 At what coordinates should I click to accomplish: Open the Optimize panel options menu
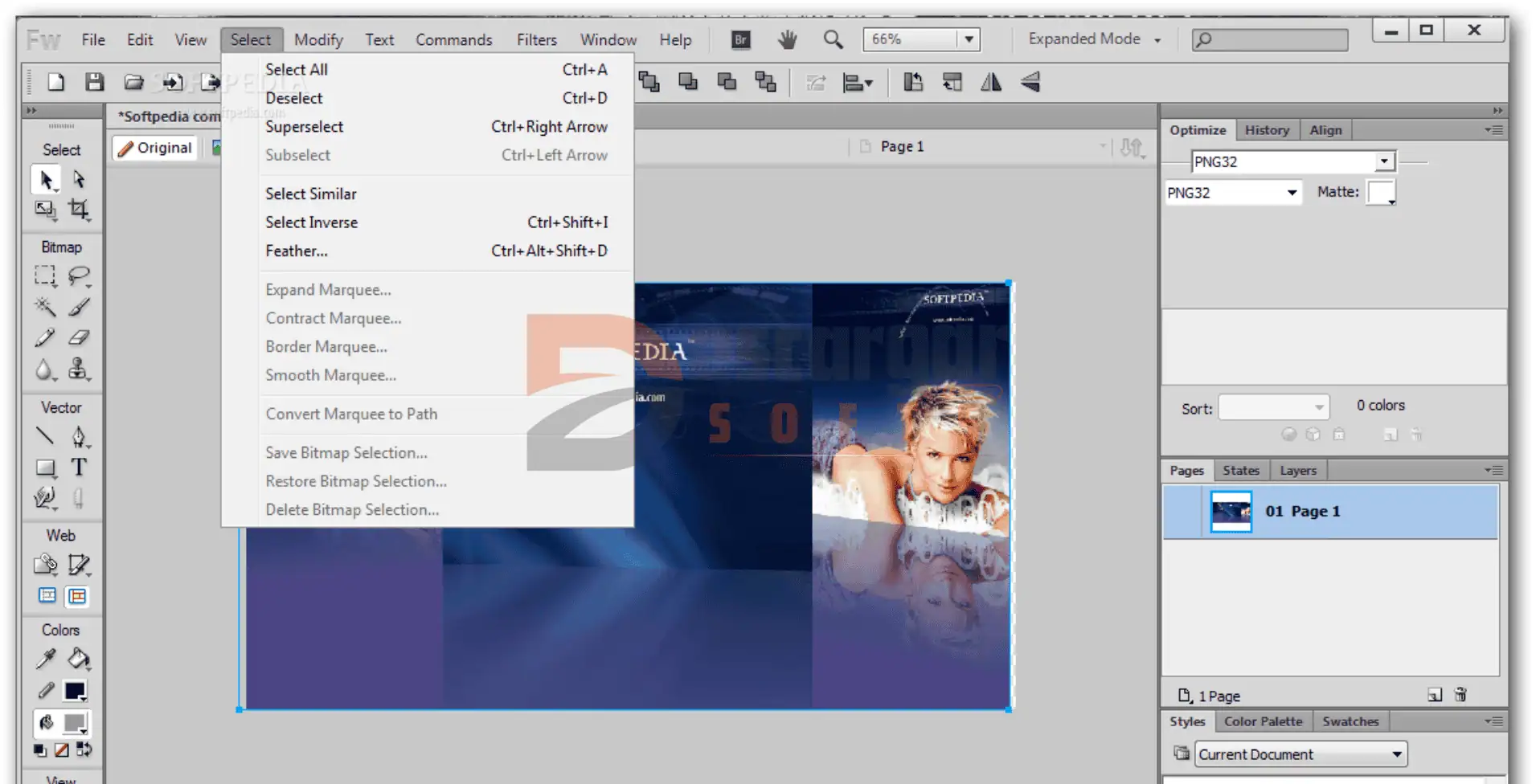(x=1493, y=130)
